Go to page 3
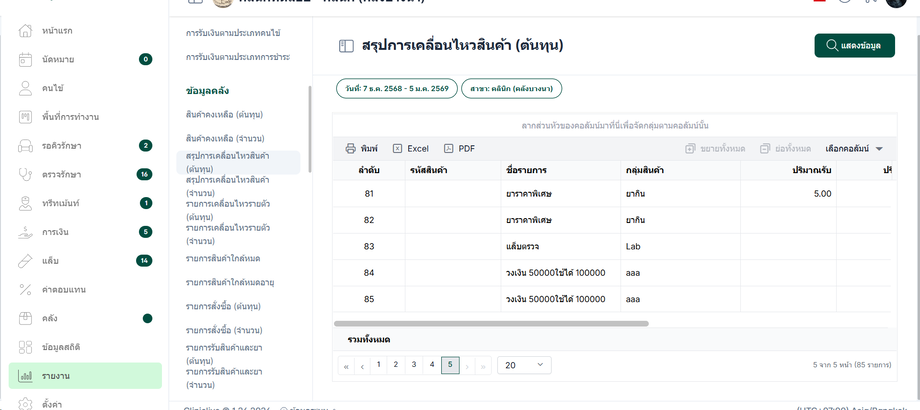This screenshot has width=920, height=410. click(x=414, y=365)
